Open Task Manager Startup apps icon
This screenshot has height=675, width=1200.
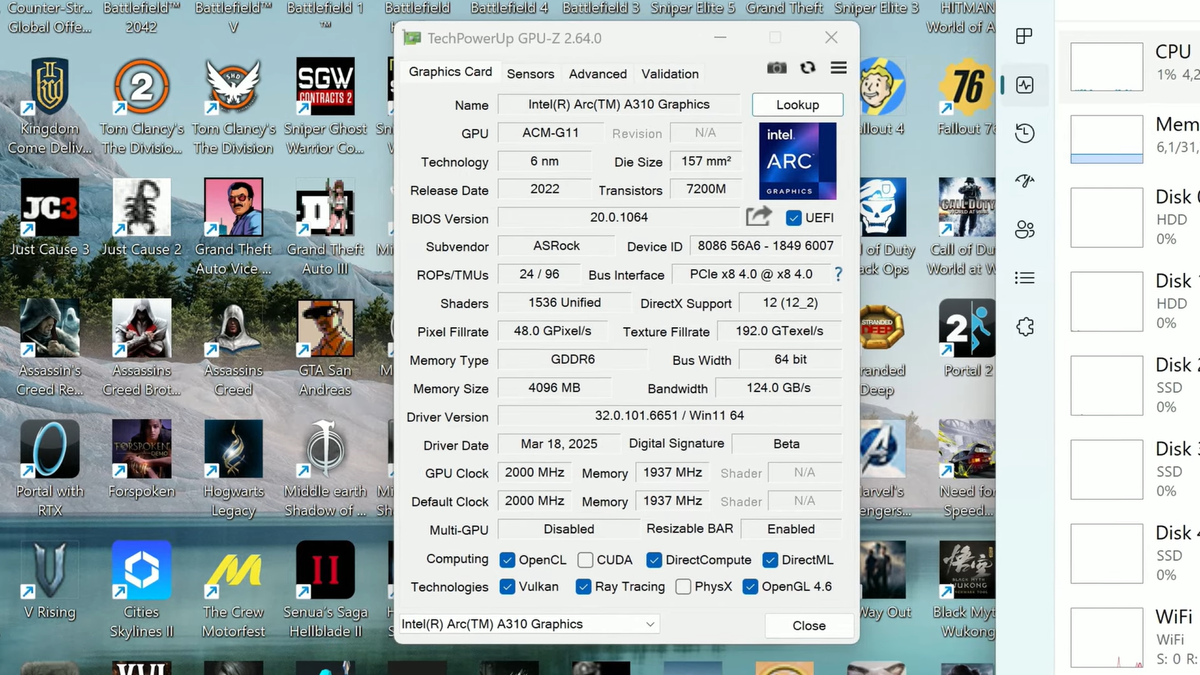click(1024, 181)
